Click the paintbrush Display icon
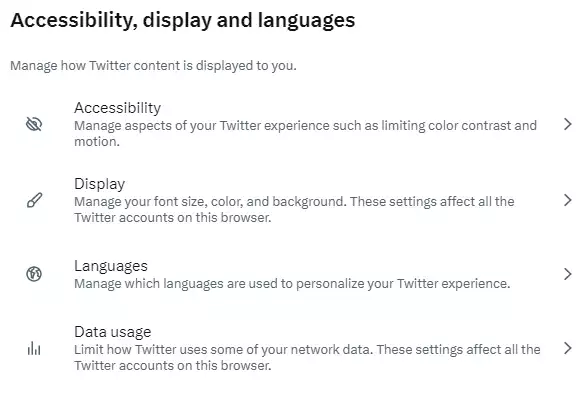 tap(34, 200)
